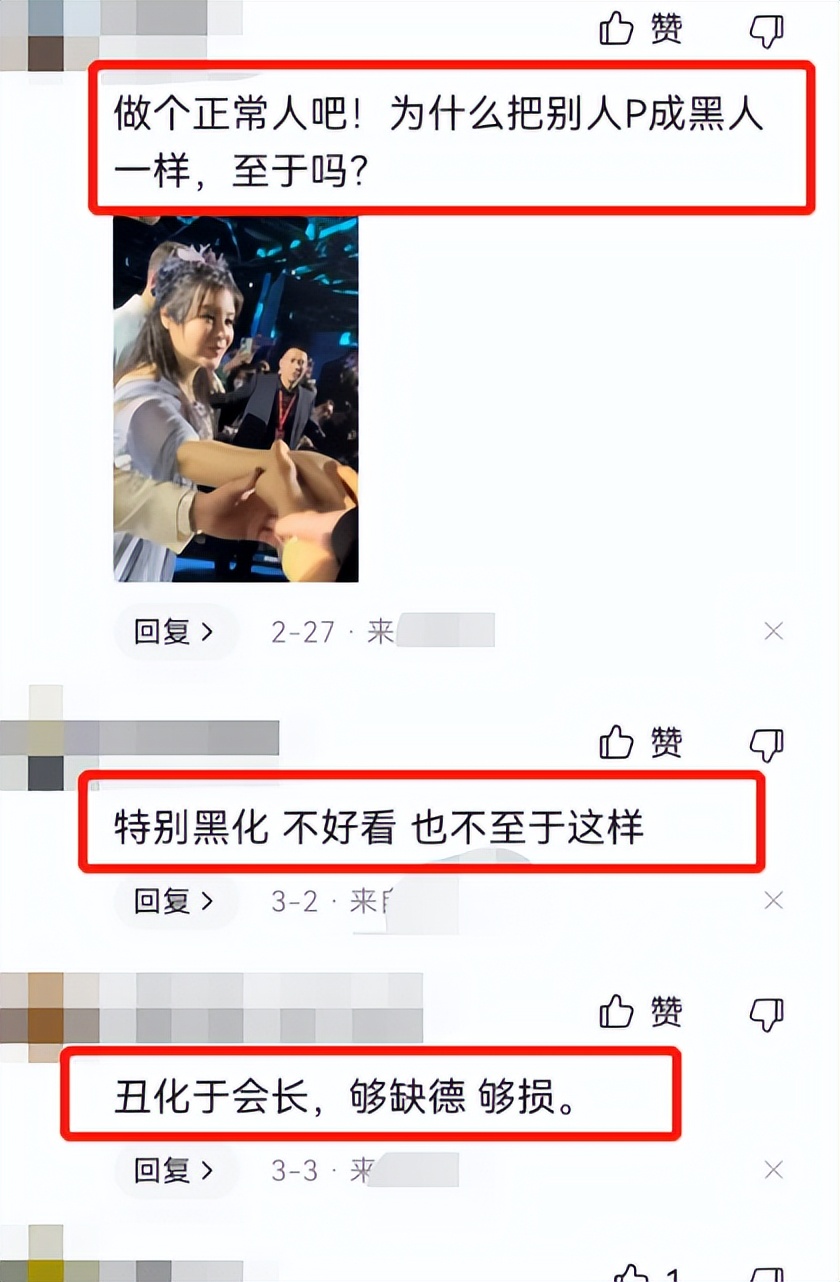This screenshot has width=840, height=1282.
Task: Open 回复 on the 2-27 comment
Action: coord(175,631)
